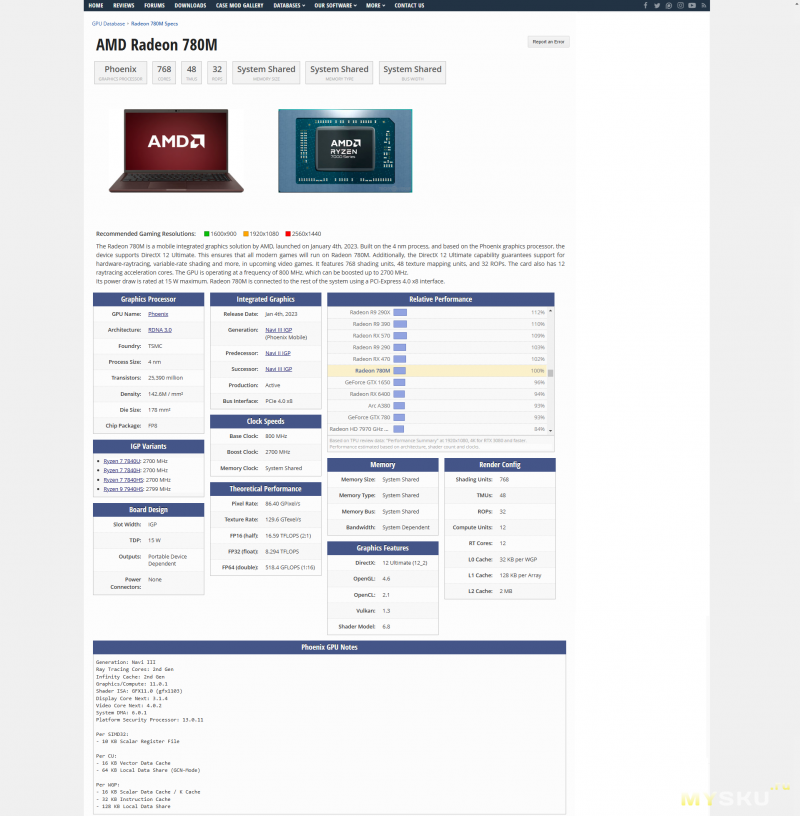Go to Home in navigation bar
Screen dimensions: 800x816
(96, 5)
